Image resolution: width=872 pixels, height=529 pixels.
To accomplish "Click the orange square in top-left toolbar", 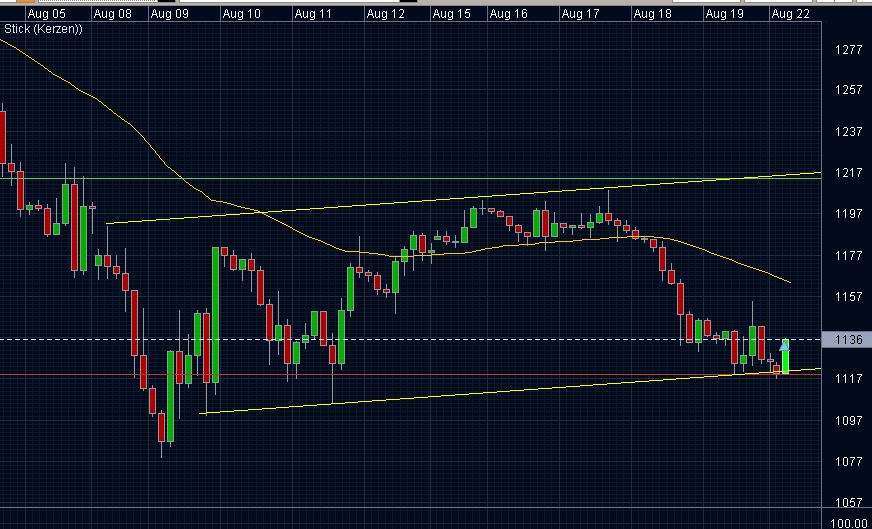I will [x=25, y=1].
